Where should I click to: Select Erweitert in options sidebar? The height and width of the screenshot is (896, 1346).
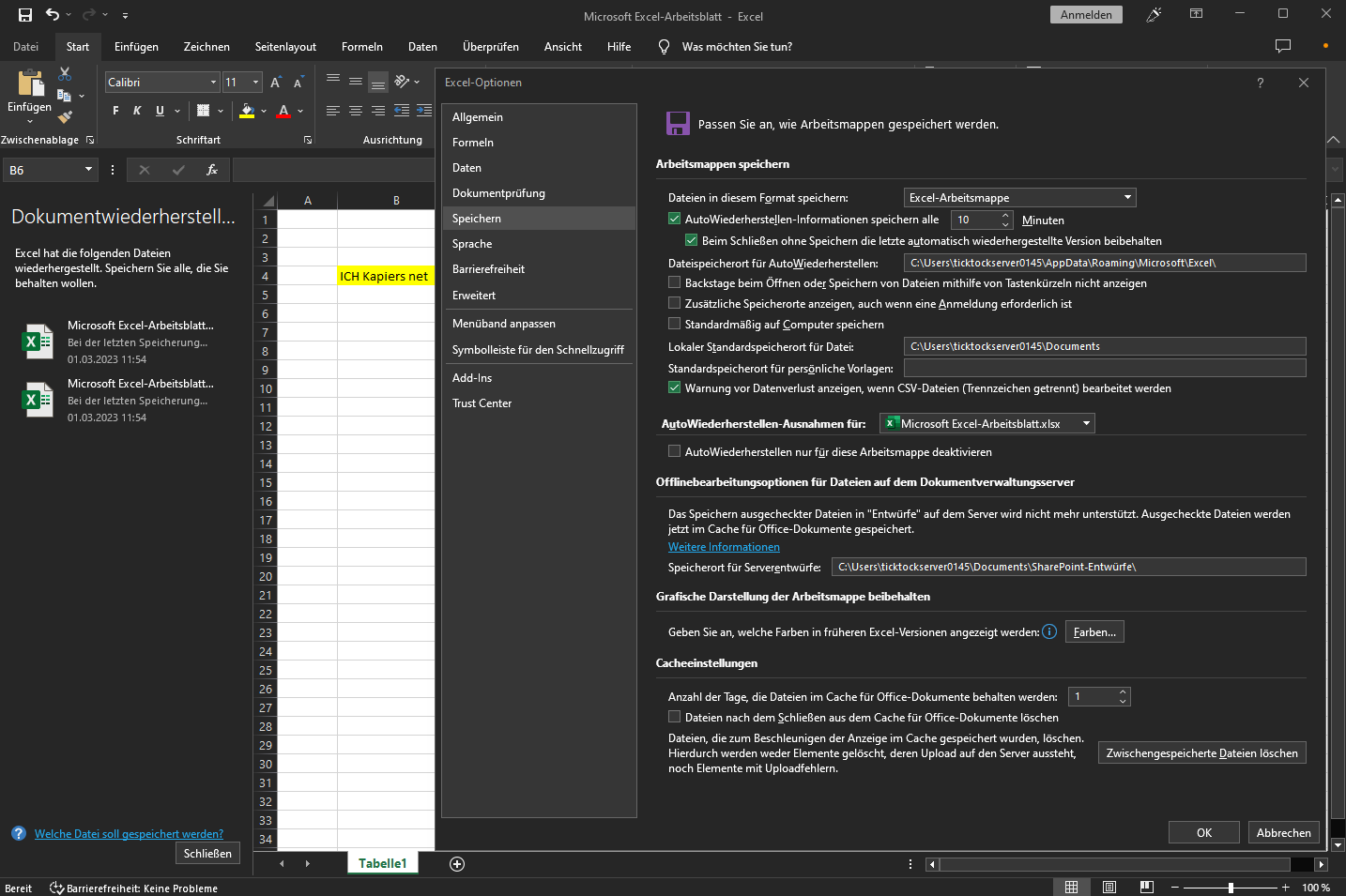(539, 296)
